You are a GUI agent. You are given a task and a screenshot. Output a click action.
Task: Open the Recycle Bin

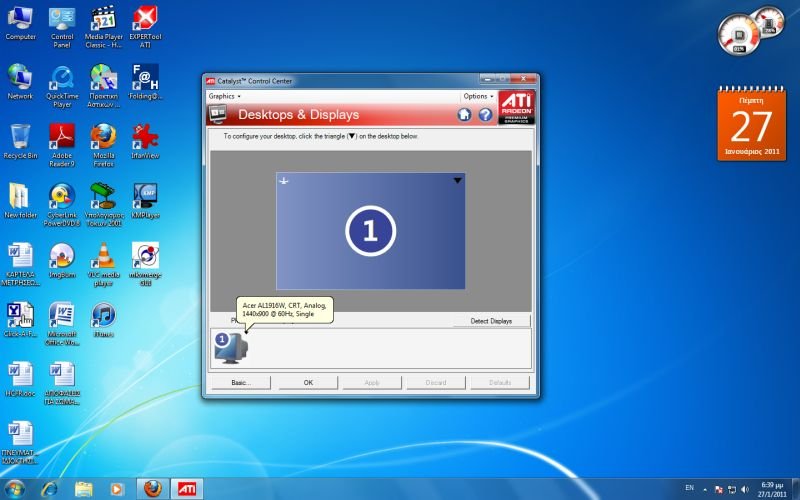tap(20, 142)
